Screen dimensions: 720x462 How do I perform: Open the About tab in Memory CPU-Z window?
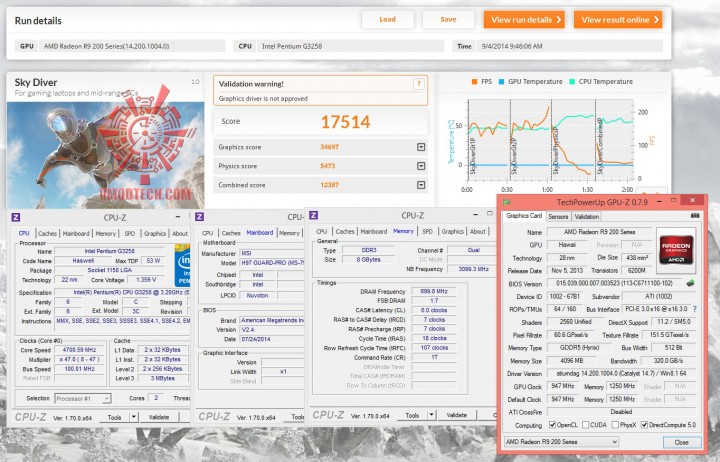(478, 231)
